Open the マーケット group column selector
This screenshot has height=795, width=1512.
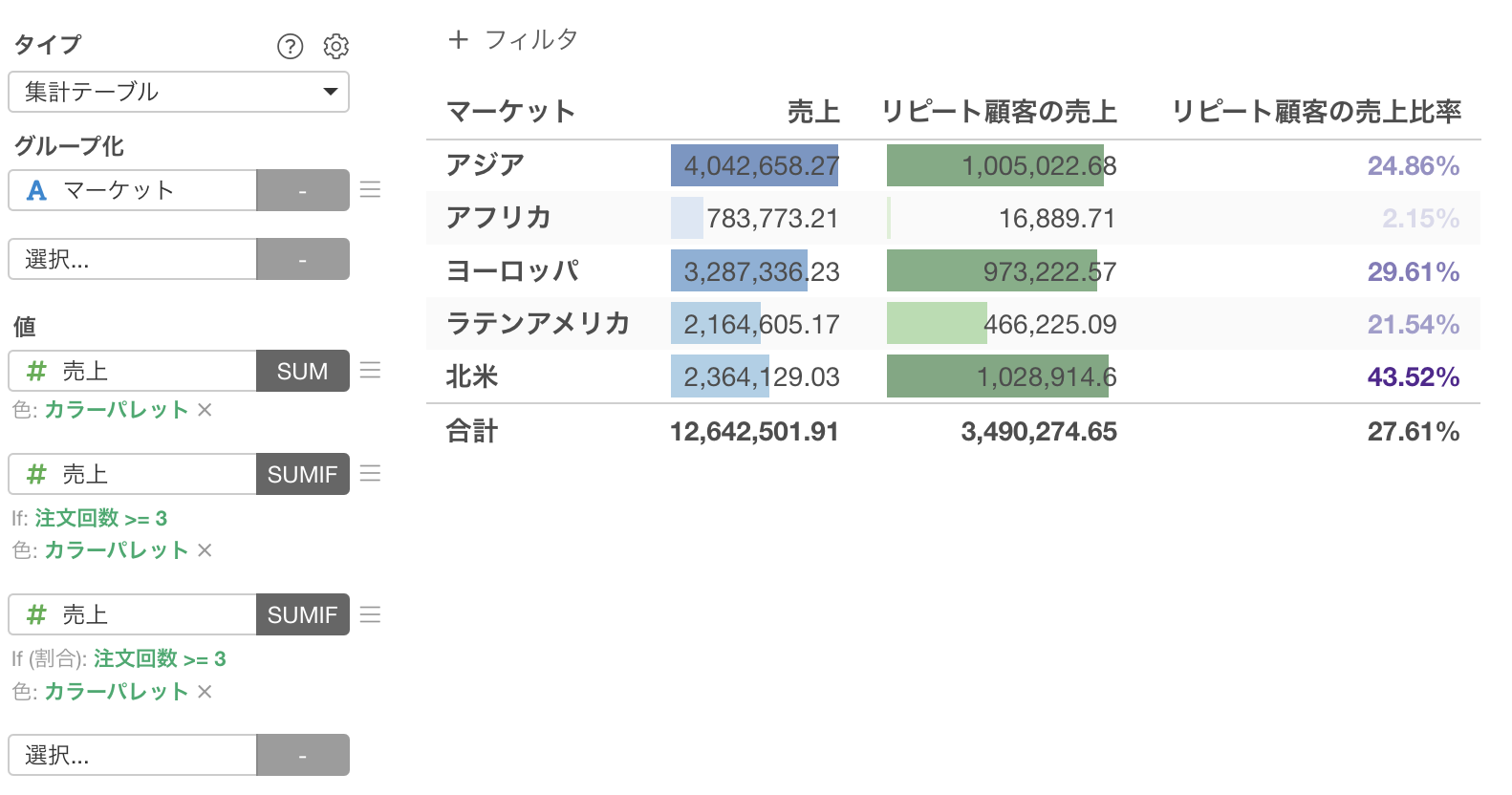tap(133, 190)
